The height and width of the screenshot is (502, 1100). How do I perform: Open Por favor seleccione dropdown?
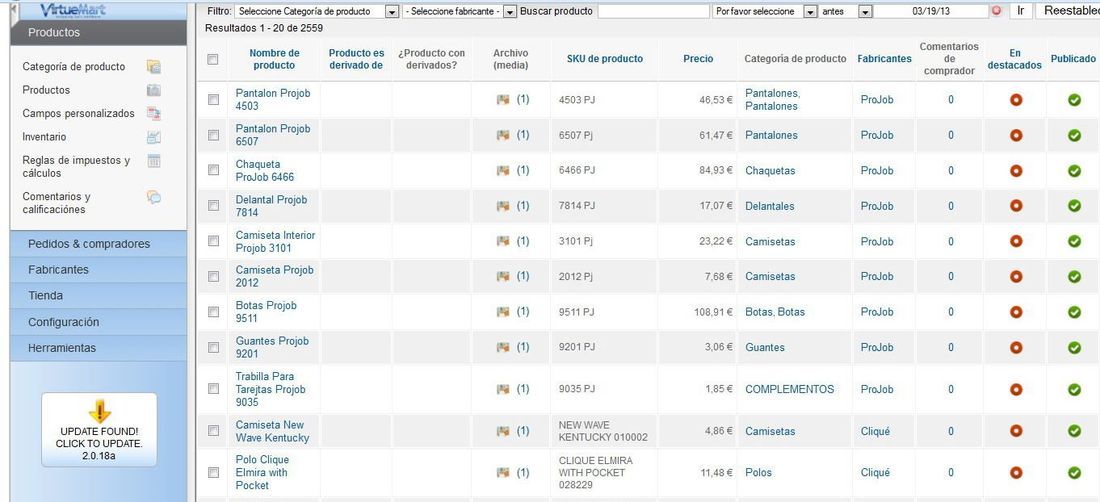tap(765, 11)
